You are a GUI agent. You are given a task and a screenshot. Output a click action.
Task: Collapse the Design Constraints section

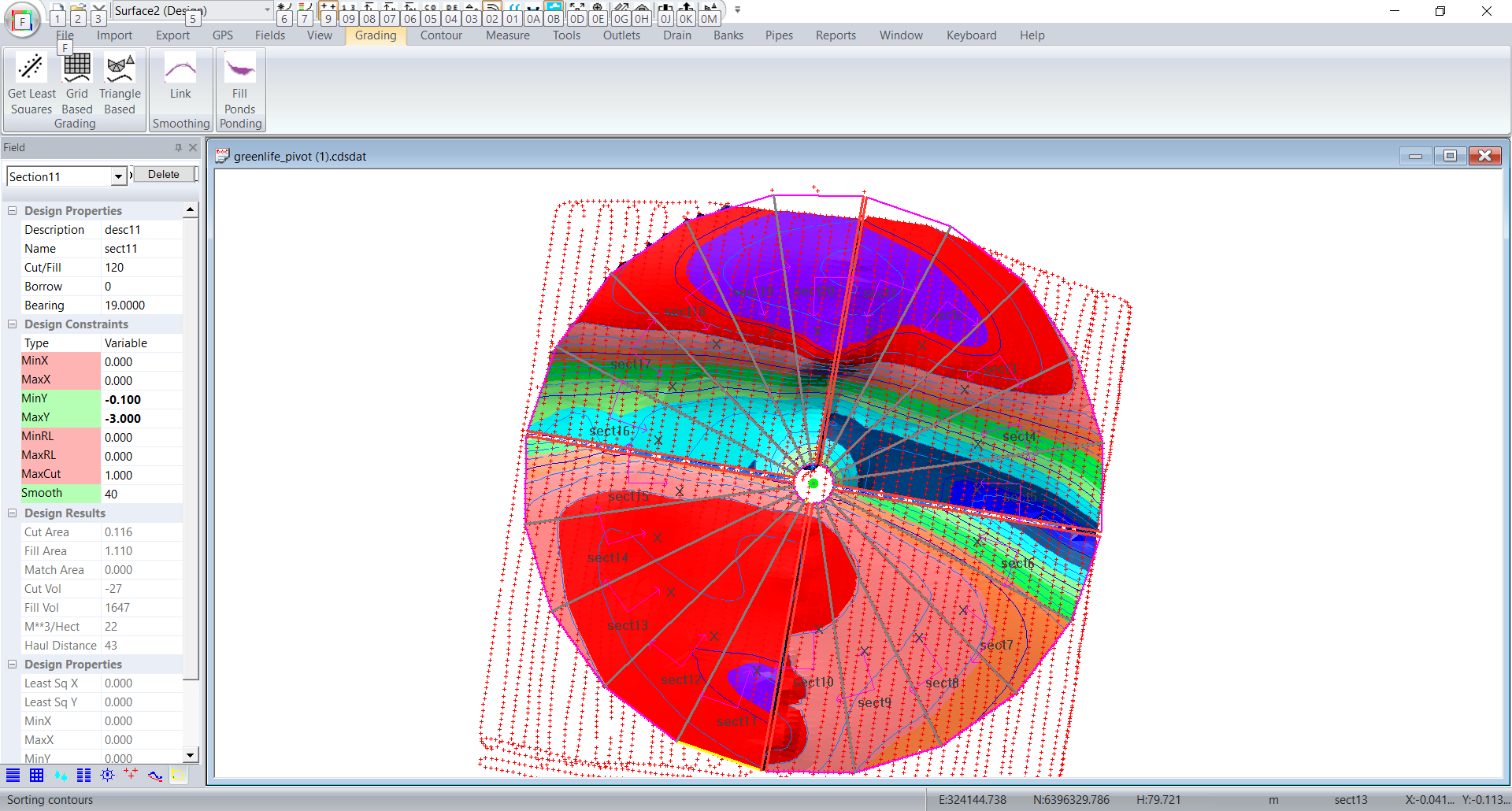[x=13, y=324]
